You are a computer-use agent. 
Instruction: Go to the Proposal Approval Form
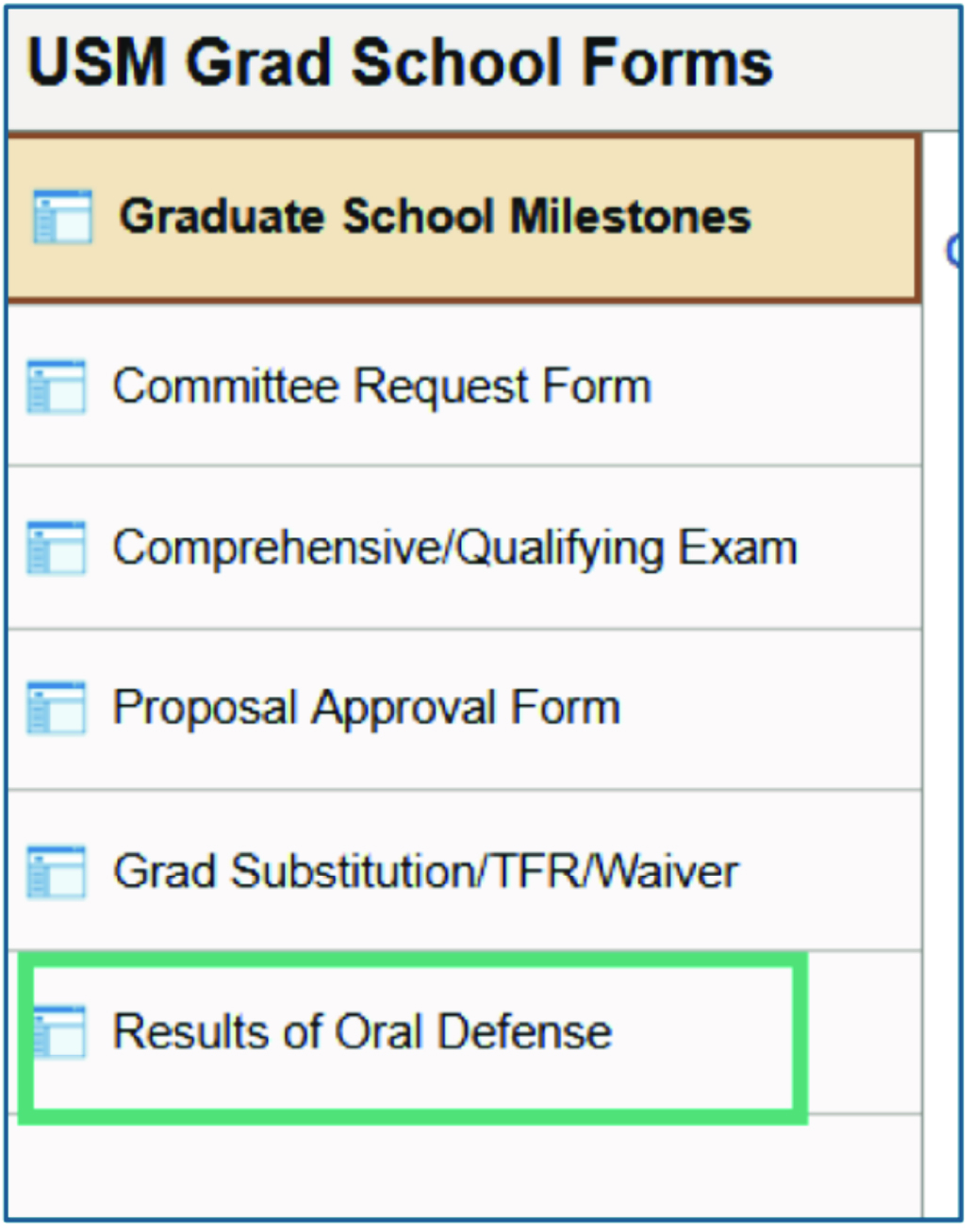367,708
